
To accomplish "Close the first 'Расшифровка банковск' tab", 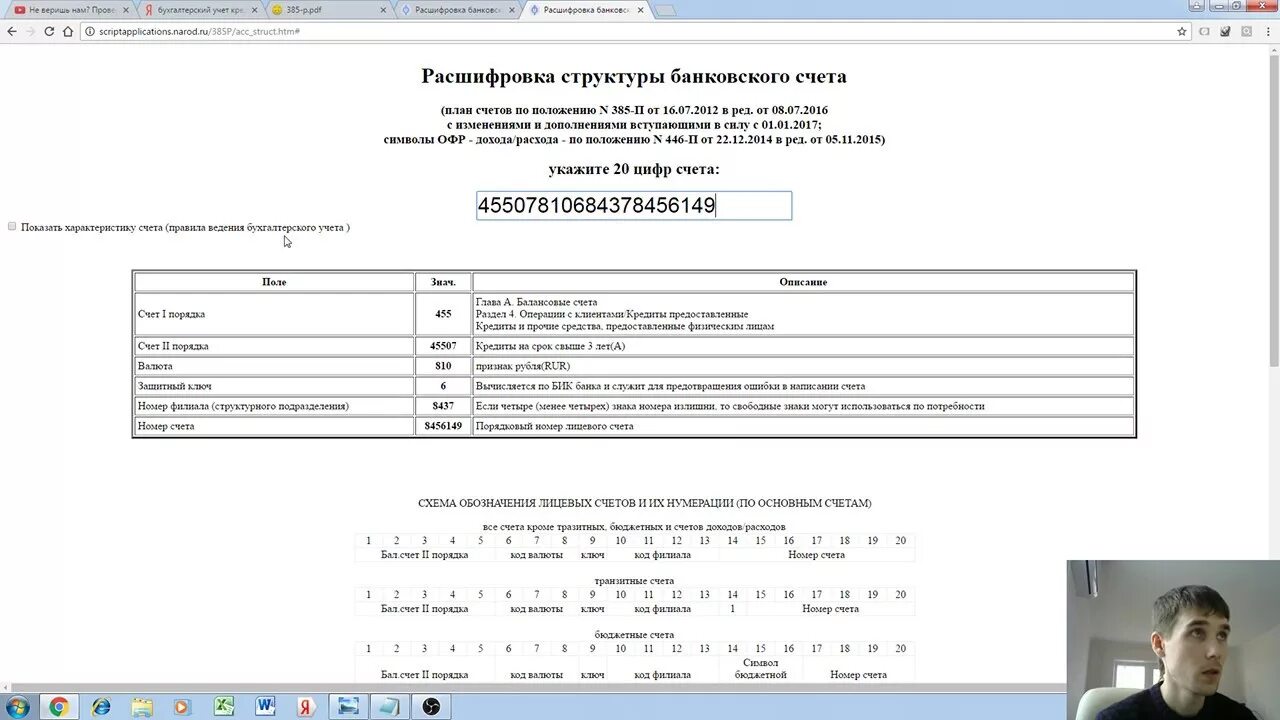I will click(x=511, y=10).
